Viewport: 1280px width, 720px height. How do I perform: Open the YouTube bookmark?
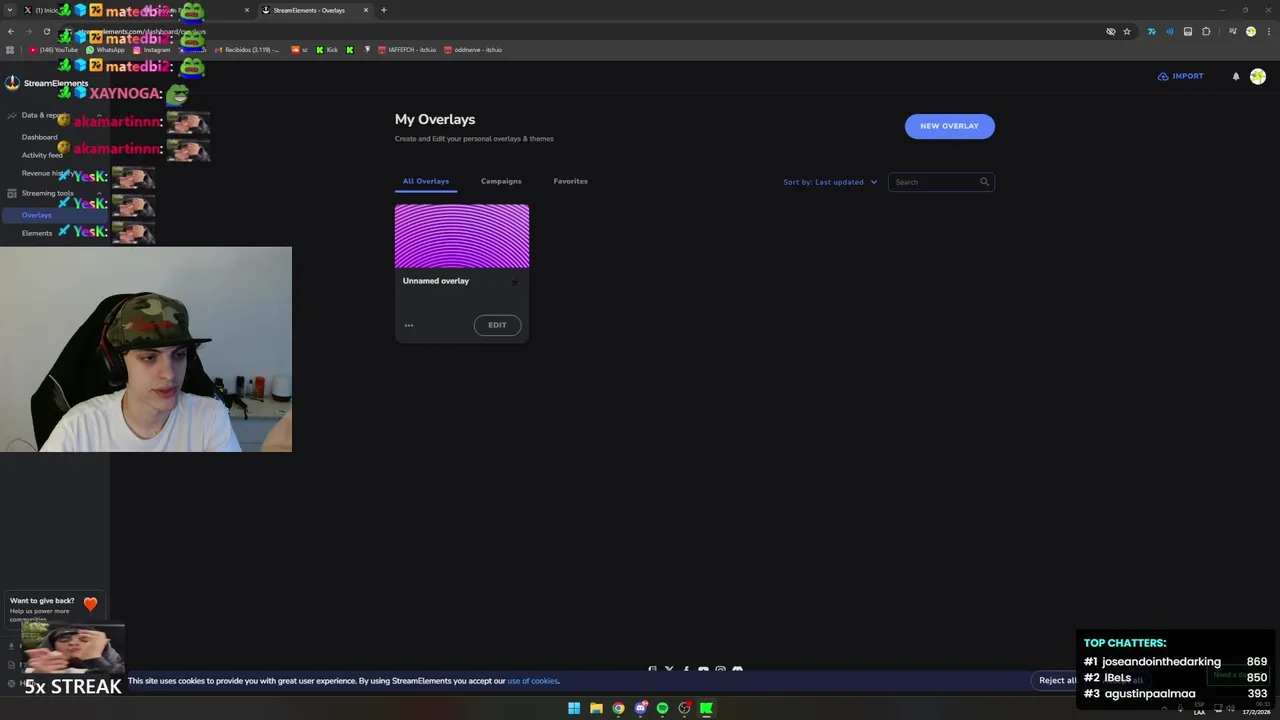(x=53, y=50)
